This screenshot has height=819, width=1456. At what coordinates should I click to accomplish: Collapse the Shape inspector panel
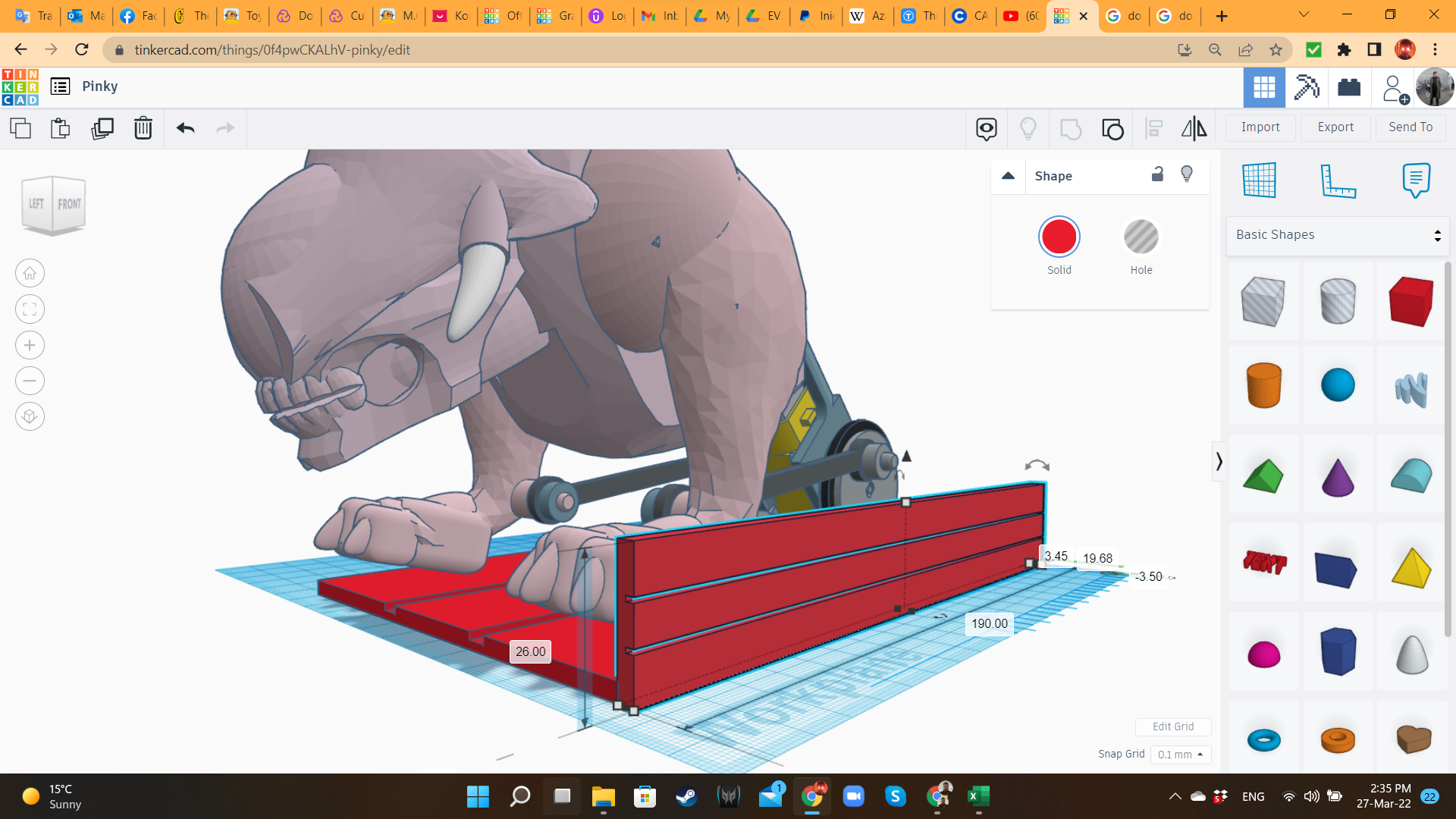1008,176
